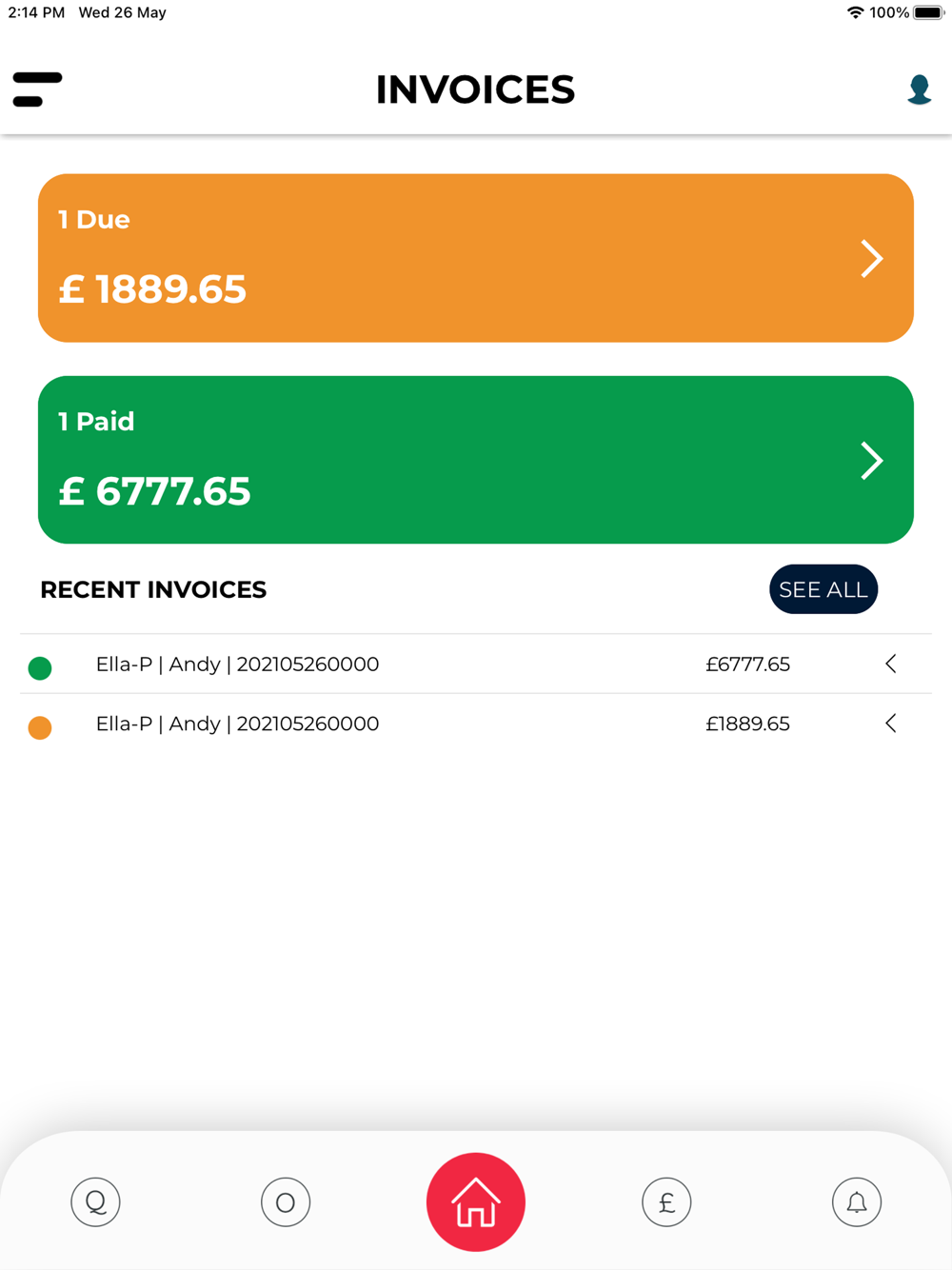Check the battery status icon
The width and height of the screenshot is (952, 1270).
pyautogui.click(x=929, y=12)
